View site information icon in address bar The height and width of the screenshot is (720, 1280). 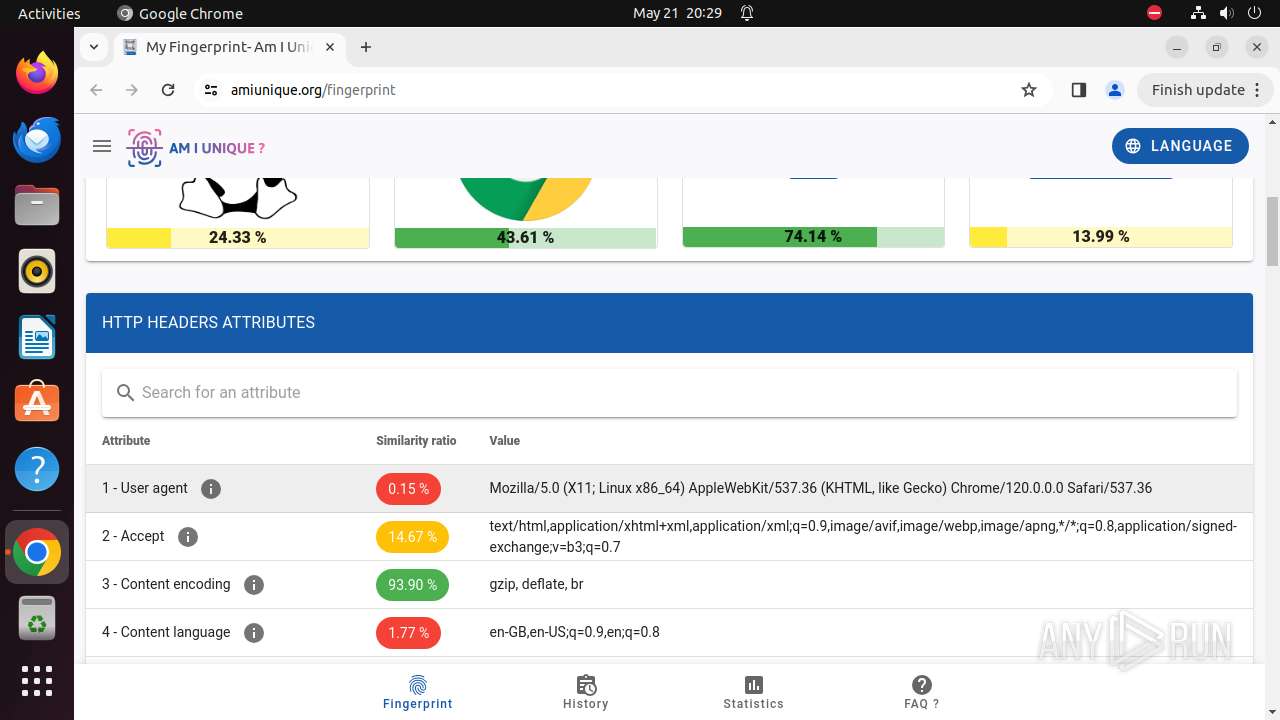click(210, 90)
